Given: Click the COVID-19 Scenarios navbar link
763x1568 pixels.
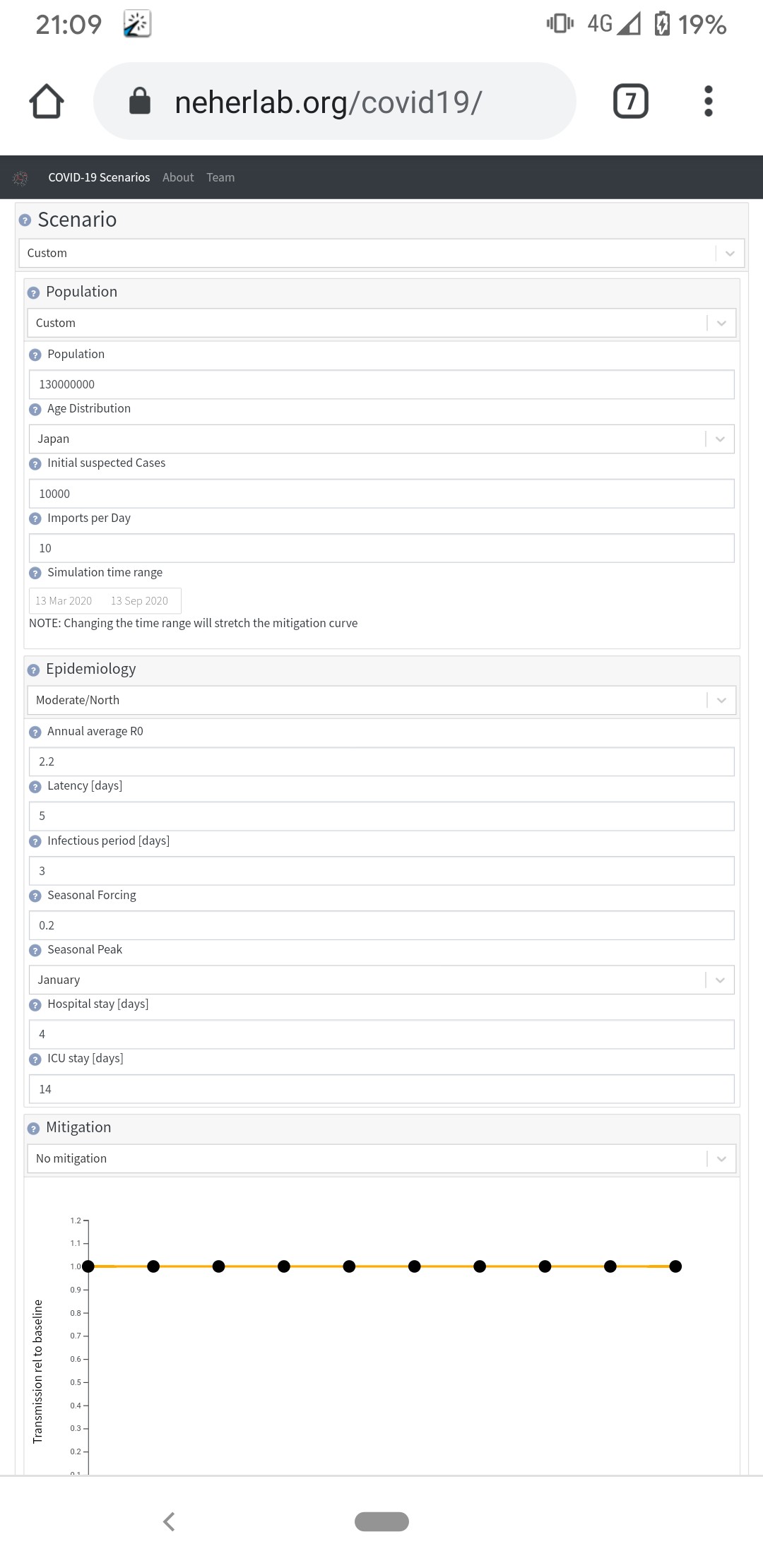Looking at the screenshot, I should click(99, 177).
